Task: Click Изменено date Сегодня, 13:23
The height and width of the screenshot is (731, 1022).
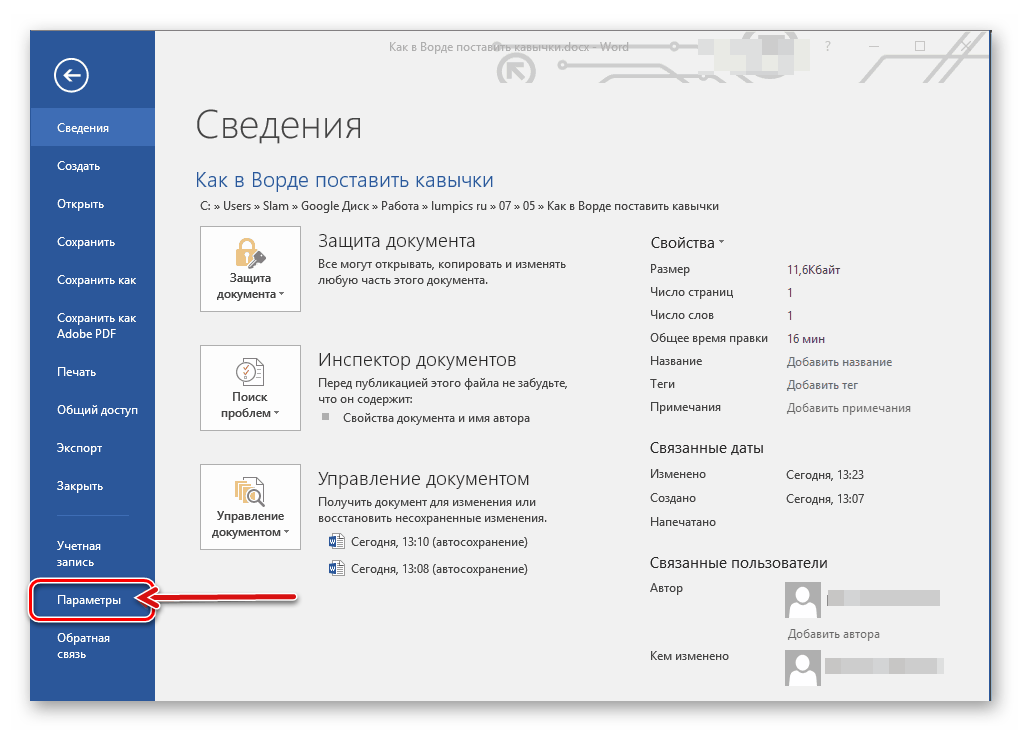Action: tap(825, 475)
